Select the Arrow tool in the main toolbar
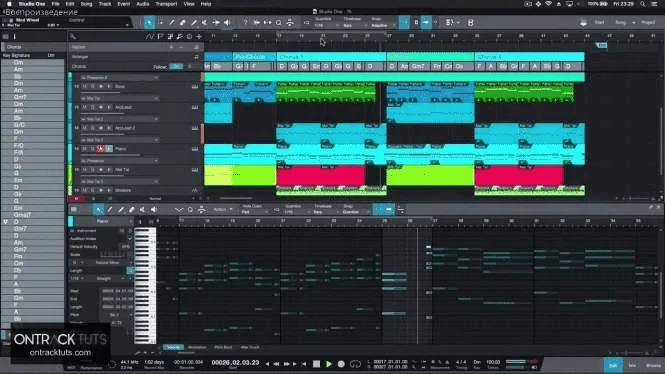665x374 pixels. point(149,22)
